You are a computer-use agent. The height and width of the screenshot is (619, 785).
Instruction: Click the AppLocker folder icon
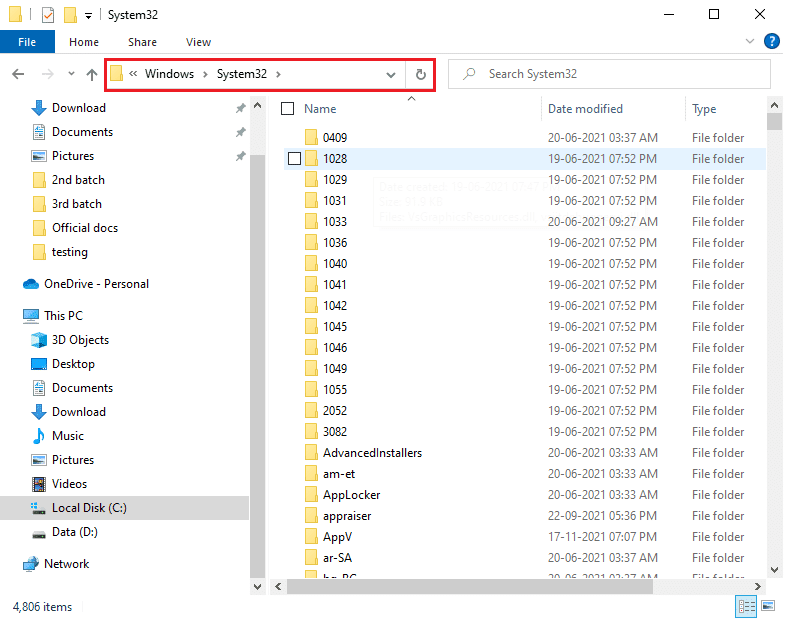tap(311, 495)
